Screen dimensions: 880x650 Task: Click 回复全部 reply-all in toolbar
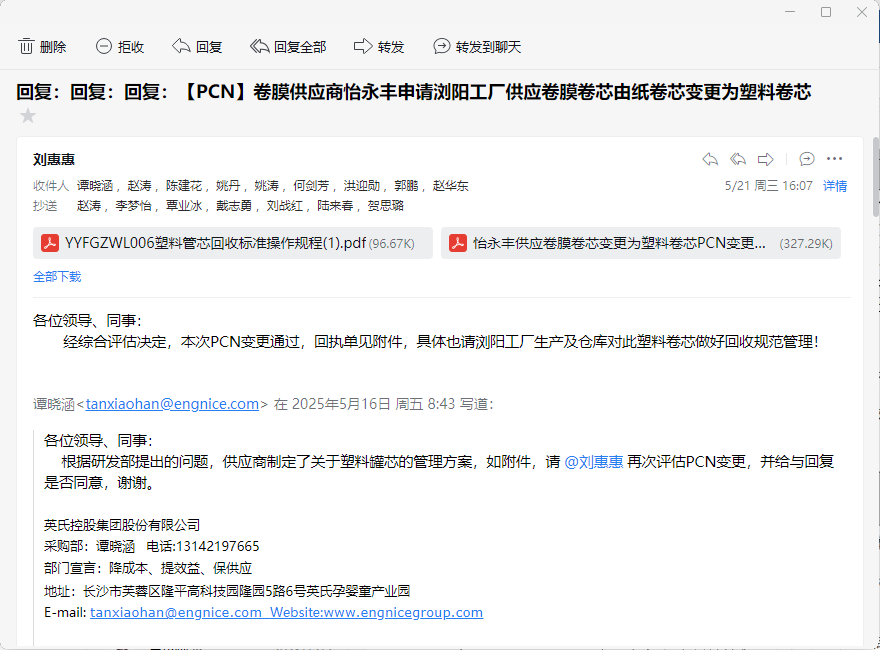pos(288,47)
